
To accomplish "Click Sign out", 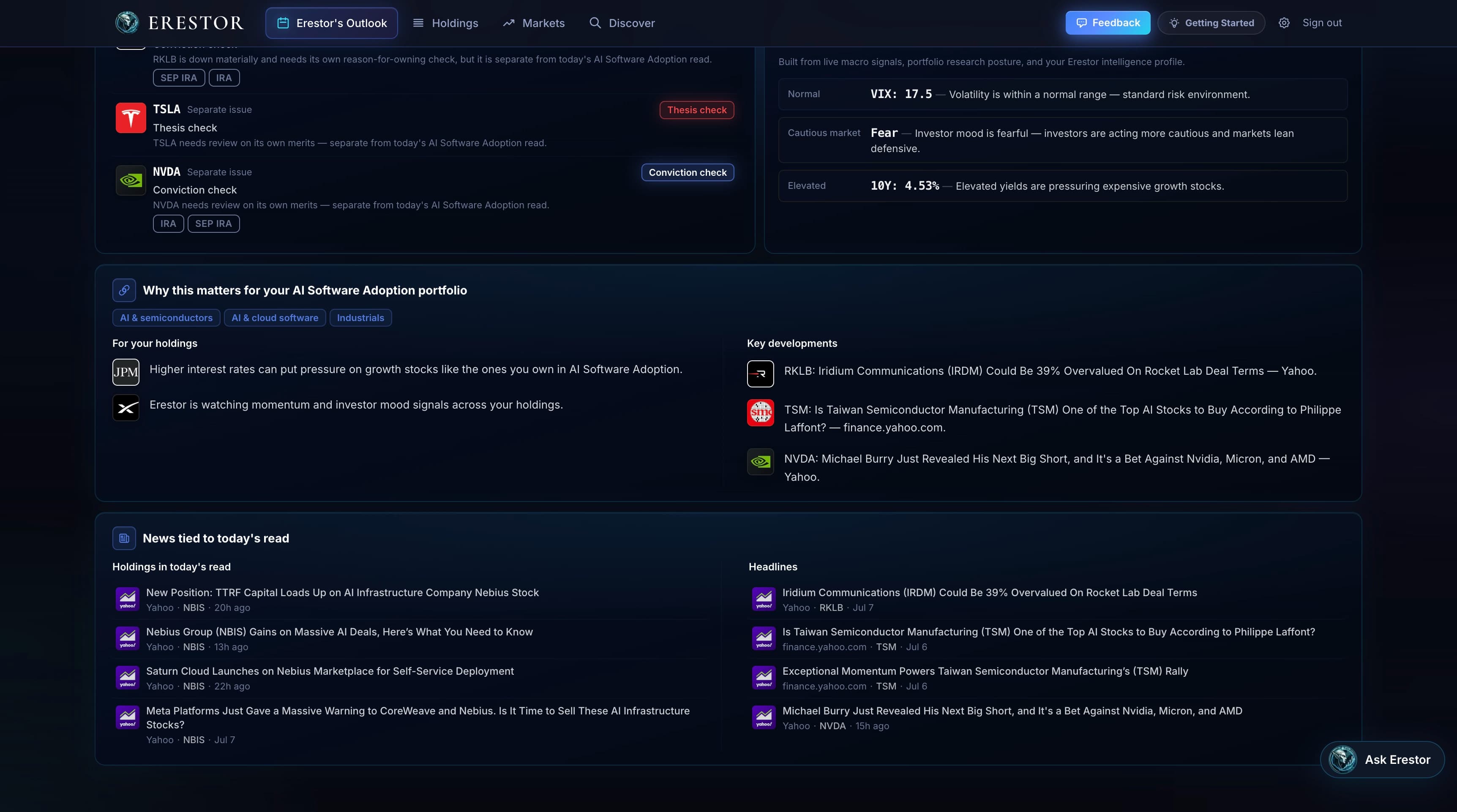I will pos(1322,23).
